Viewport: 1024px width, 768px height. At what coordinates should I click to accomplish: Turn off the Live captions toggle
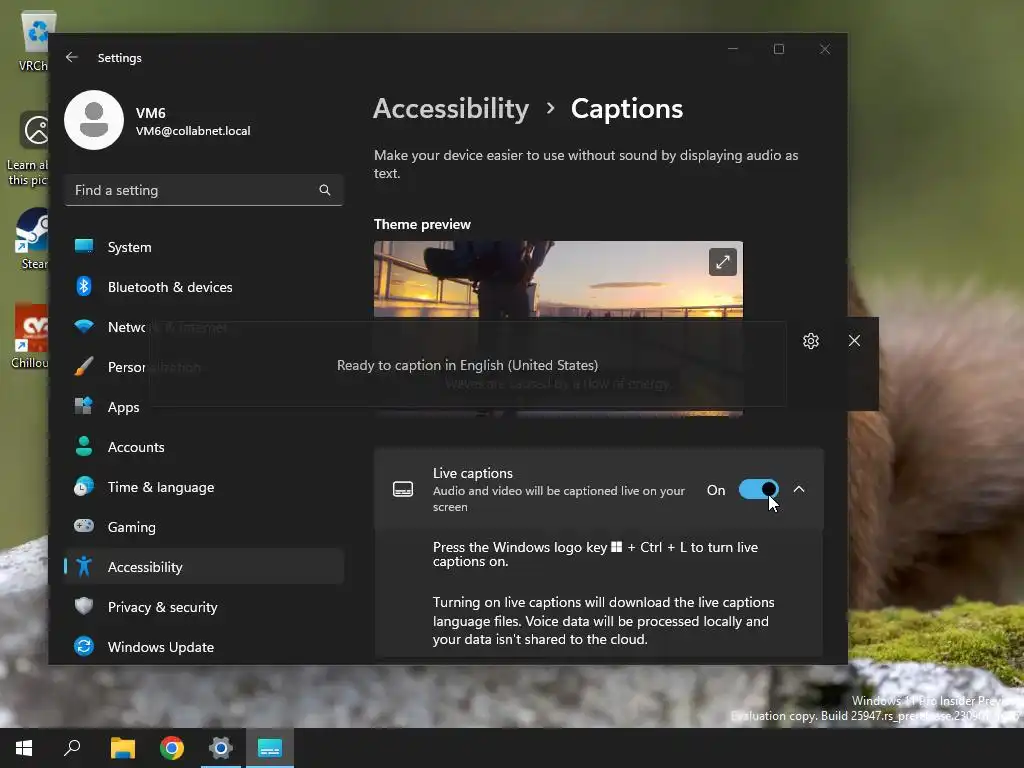(x=758, y=489)
